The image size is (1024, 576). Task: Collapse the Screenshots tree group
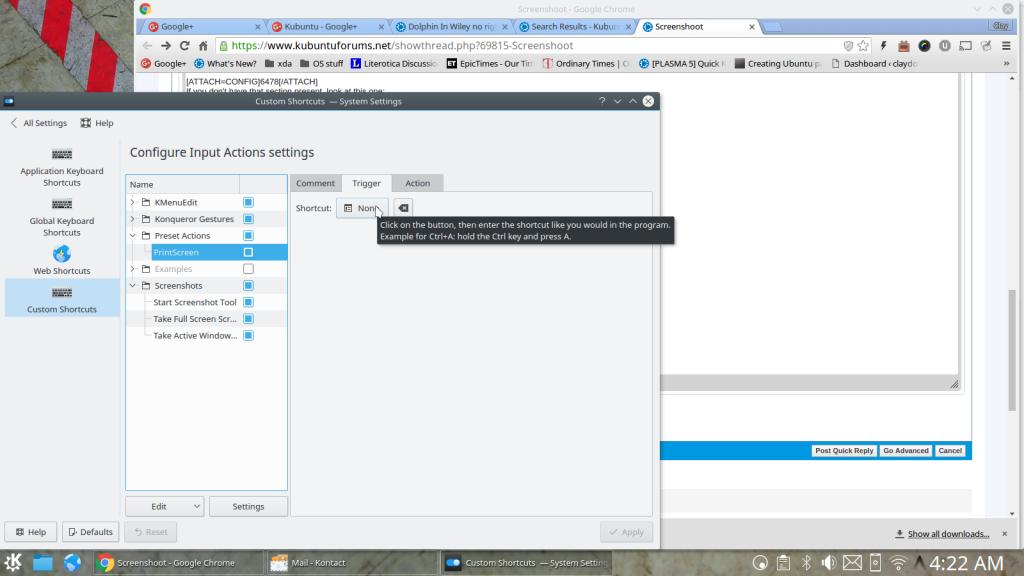[x=132, y=286]
